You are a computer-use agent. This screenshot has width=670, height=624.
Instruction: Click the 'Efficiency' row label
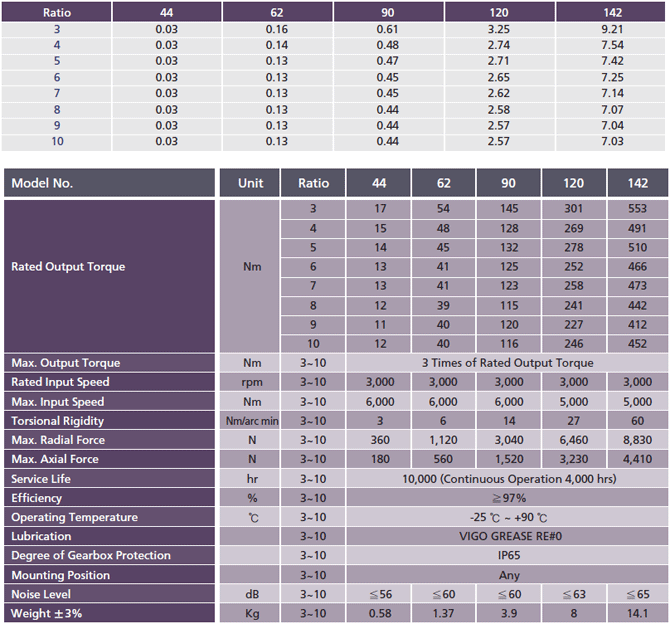click(x=109, y=498)
